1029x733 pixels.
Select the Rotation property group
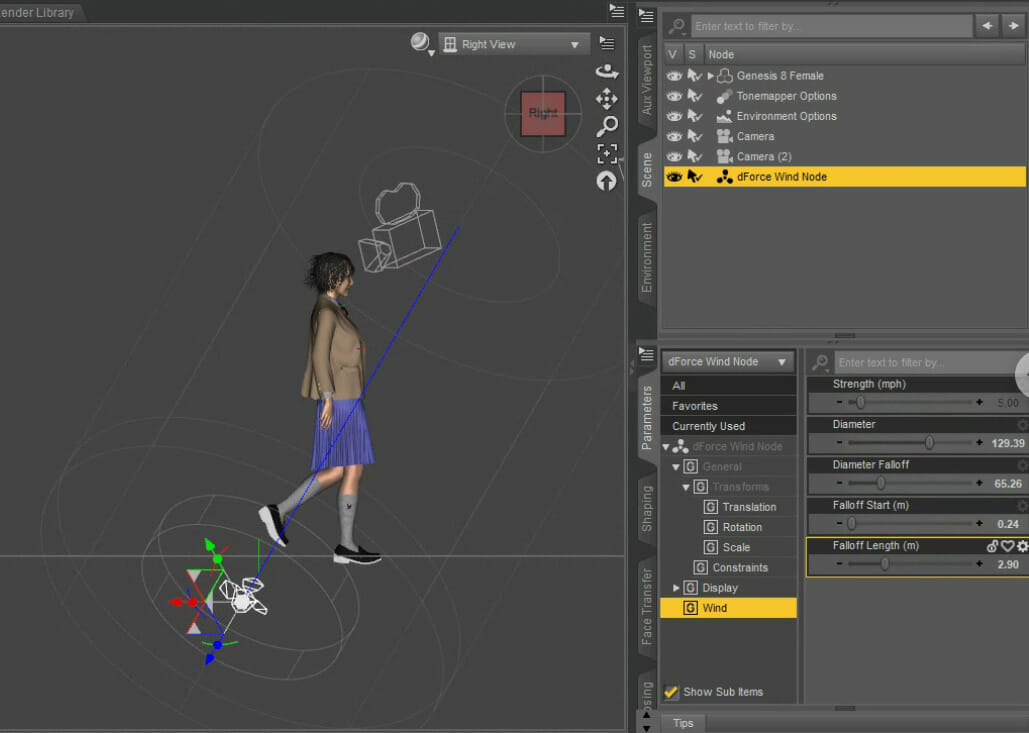pos(742,528)
